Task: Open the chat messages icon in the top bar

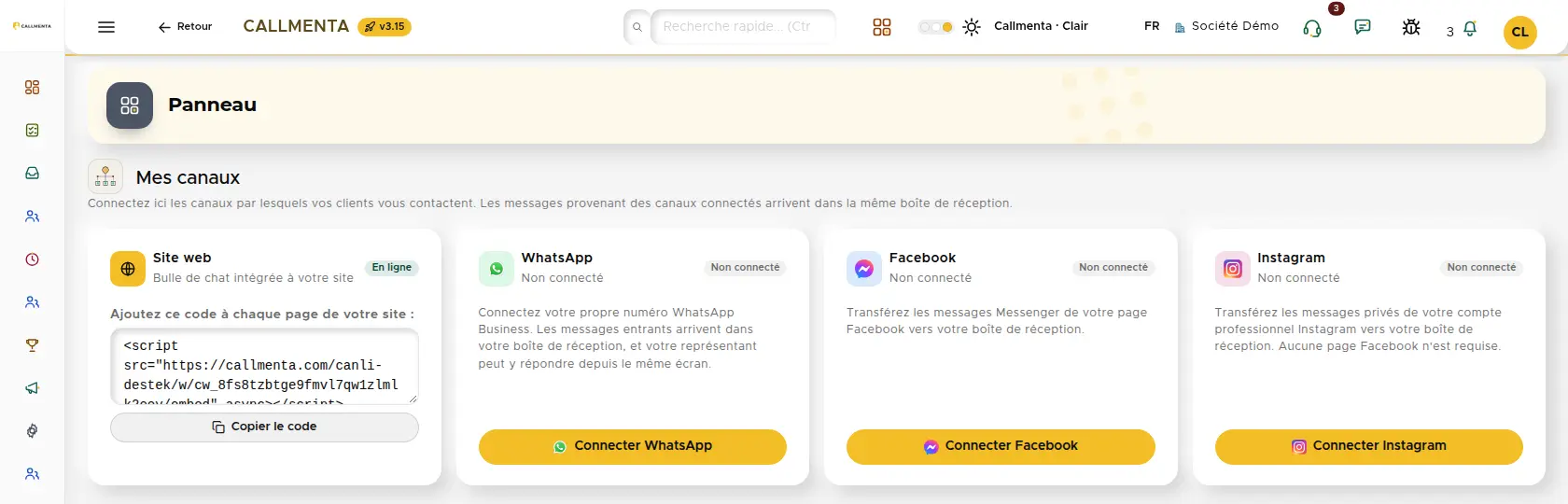Action: pos(1363,27)
